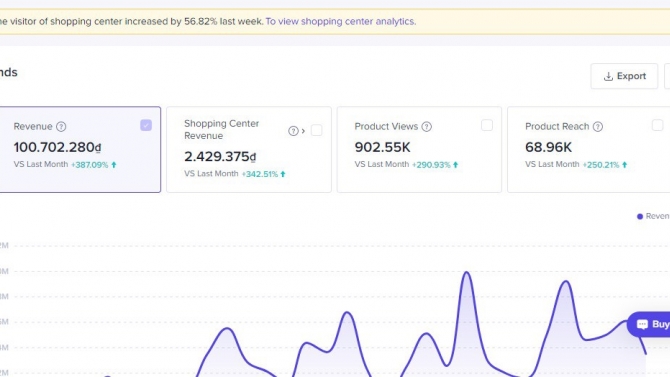Open the Revenue help question-mark icon
This screenshot has height=377, width=670.
point(61,127)
